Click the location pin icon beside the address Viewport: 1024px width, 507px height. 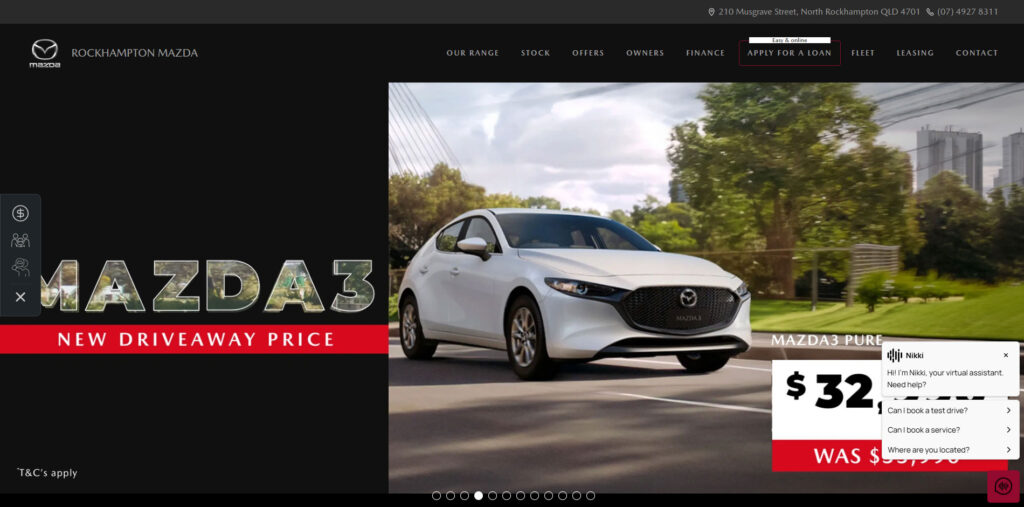[711, 12]
